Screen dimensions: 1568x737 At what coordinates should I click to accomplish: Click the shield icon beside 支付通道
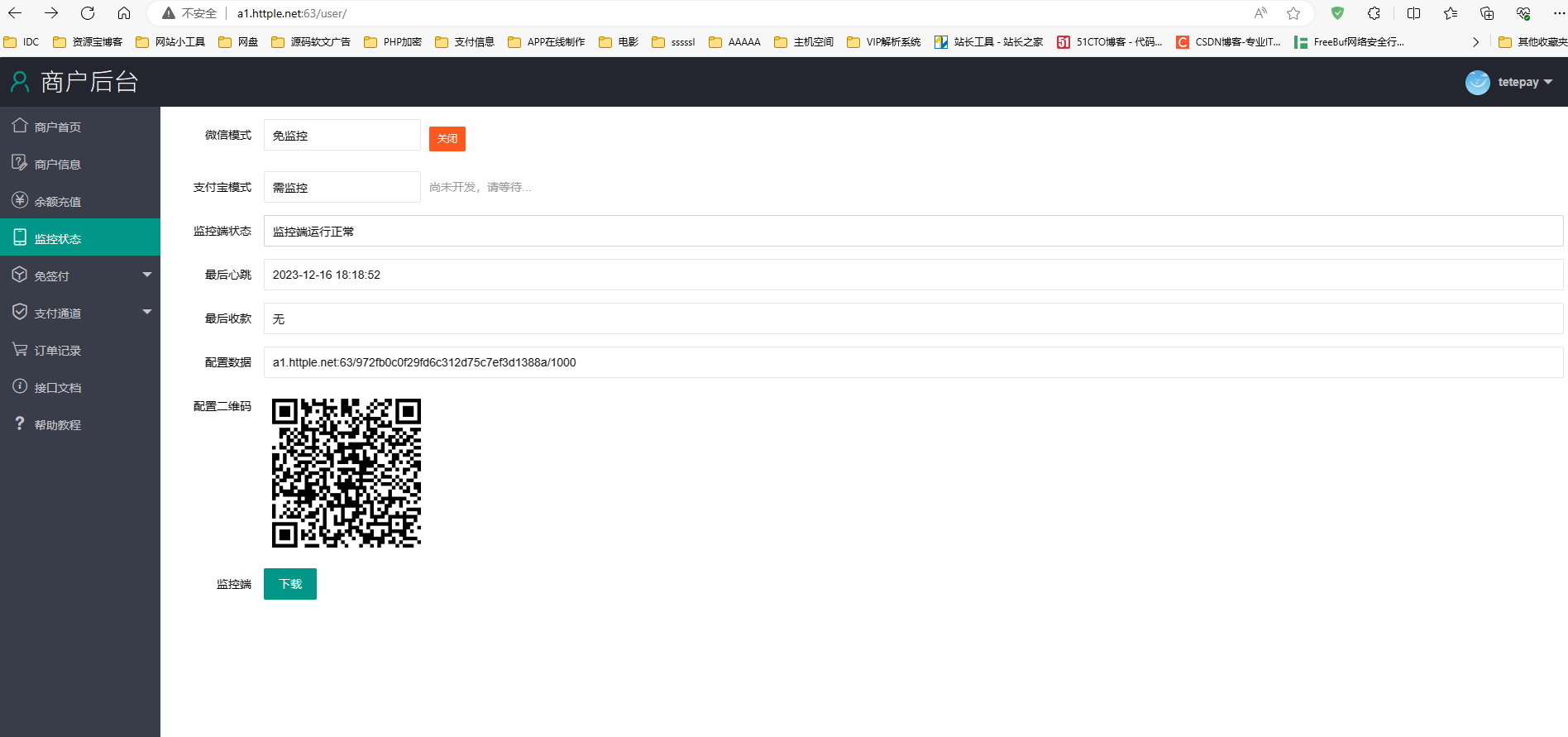(x=20, y=312)
